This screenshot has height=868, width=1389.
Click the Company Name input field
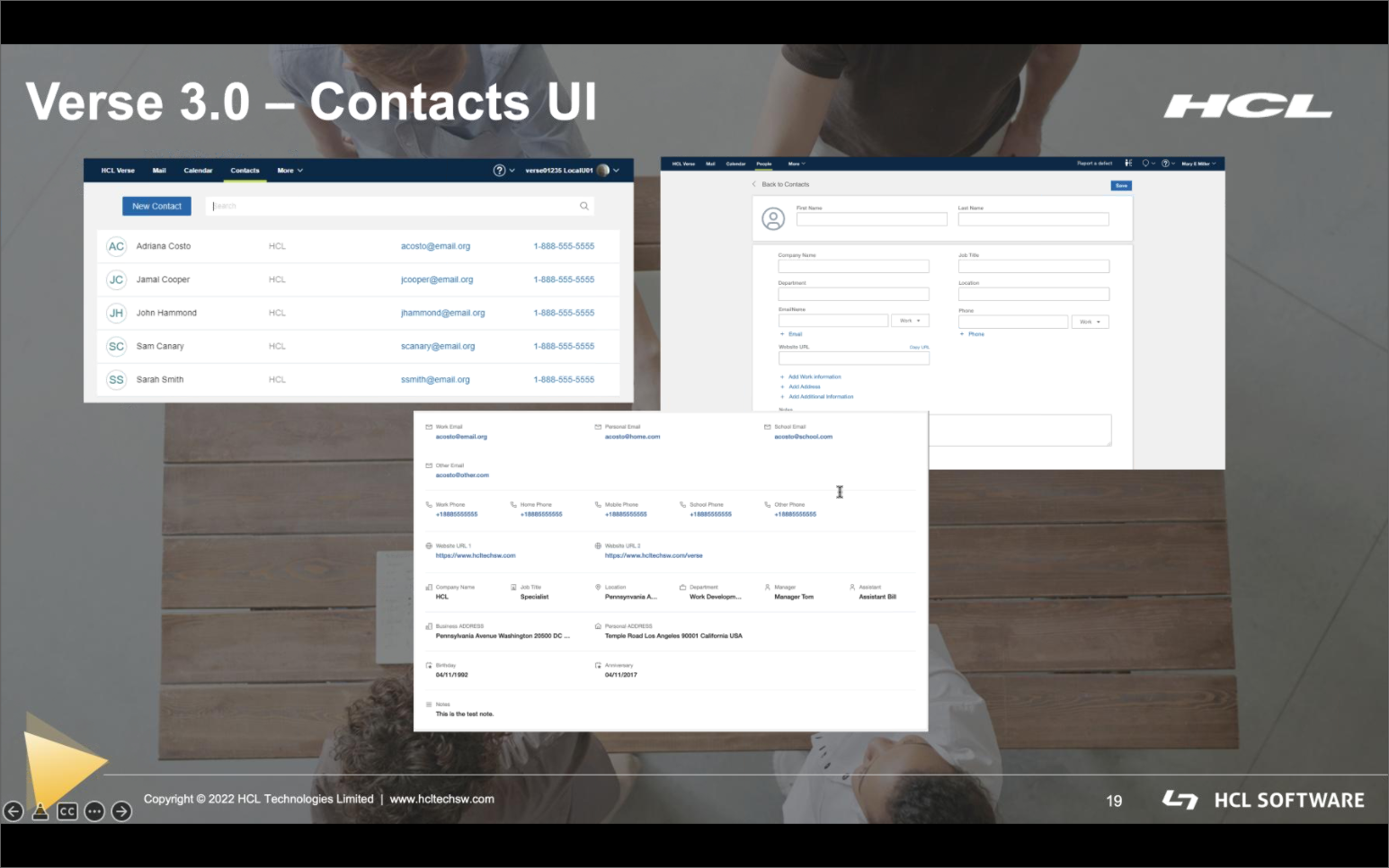(x=853, y=267)
